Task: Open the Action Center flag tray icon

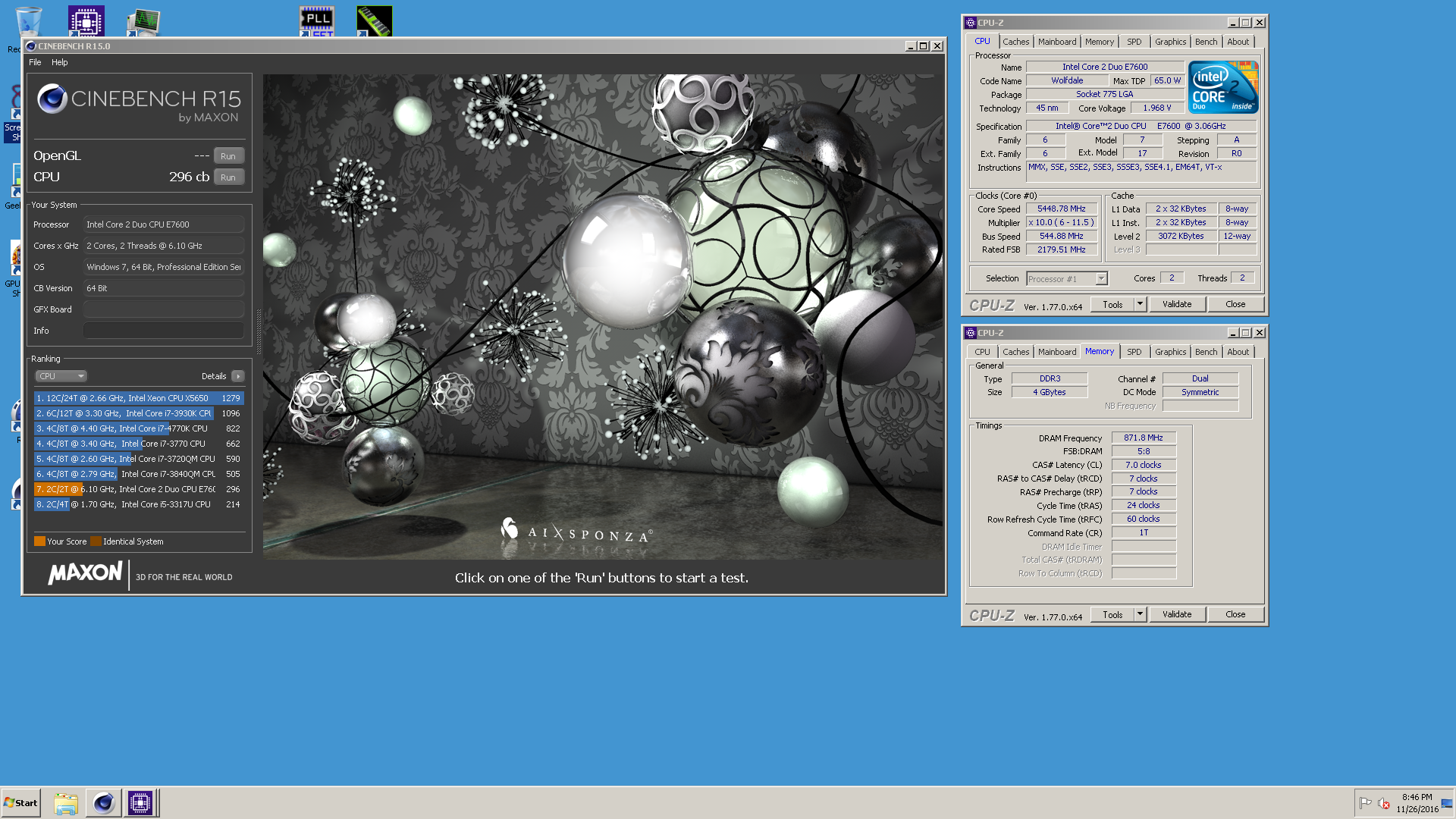Action: (1365, 803)
